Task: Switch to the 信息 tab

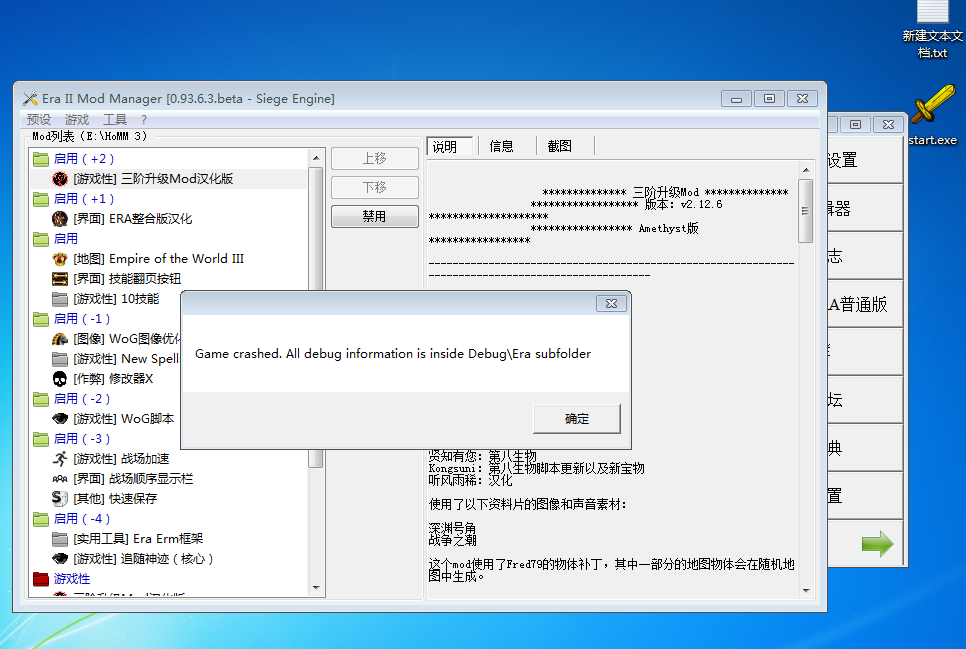Action: coord(501,146)
